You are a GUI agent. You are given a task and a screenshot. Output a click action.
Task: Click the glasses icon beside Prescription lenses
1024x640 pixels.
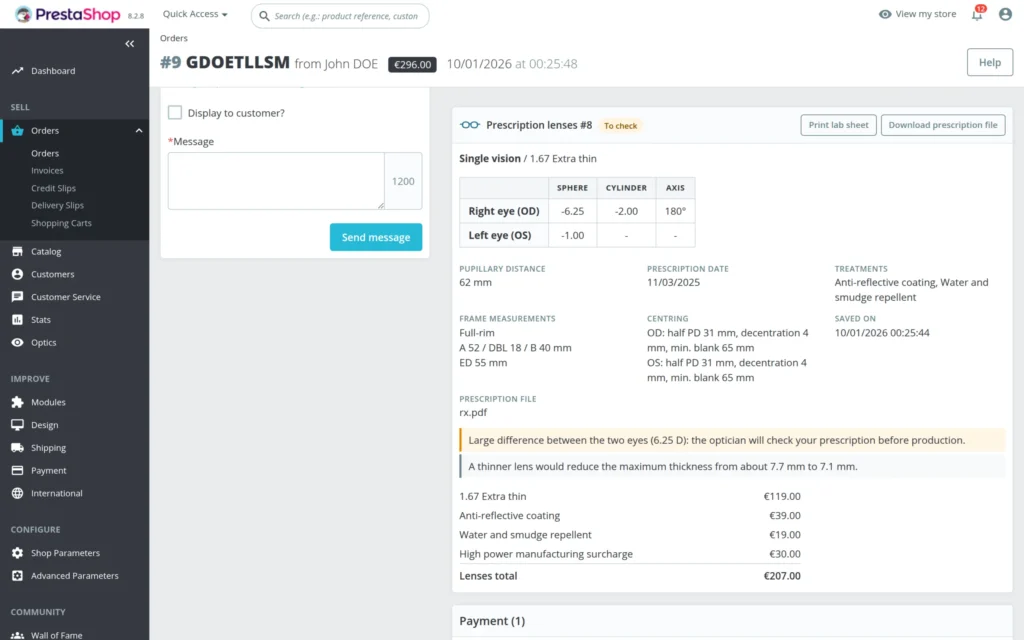click(x=470, y=125)
